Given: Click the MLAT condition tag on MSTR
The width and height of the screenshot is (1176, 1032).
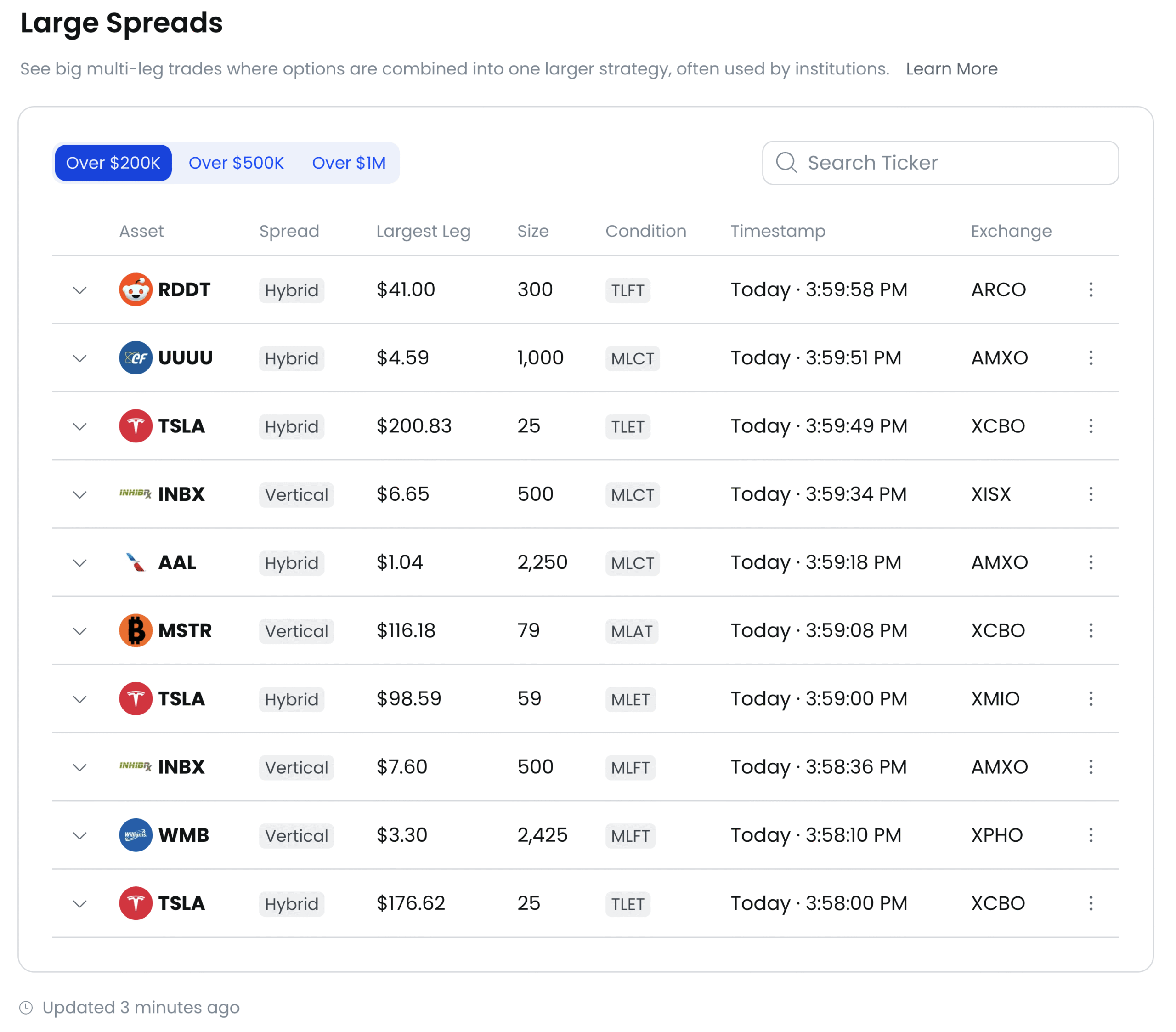Looking at the screenshot, I should 631,631.
